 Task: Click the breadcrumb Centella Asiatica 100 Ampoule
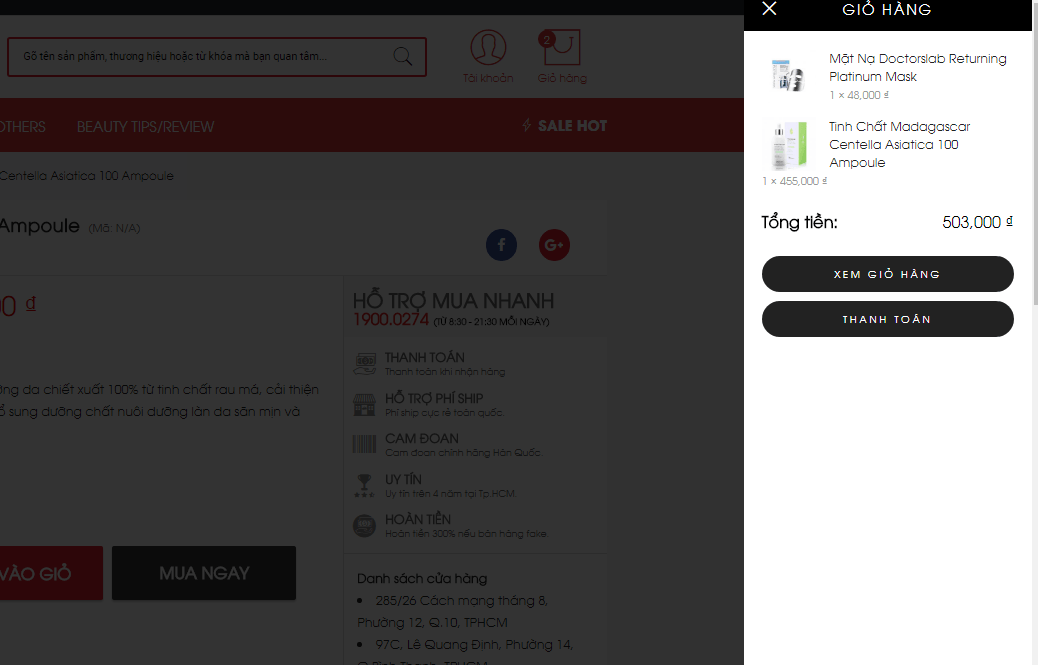click(87, 176)
